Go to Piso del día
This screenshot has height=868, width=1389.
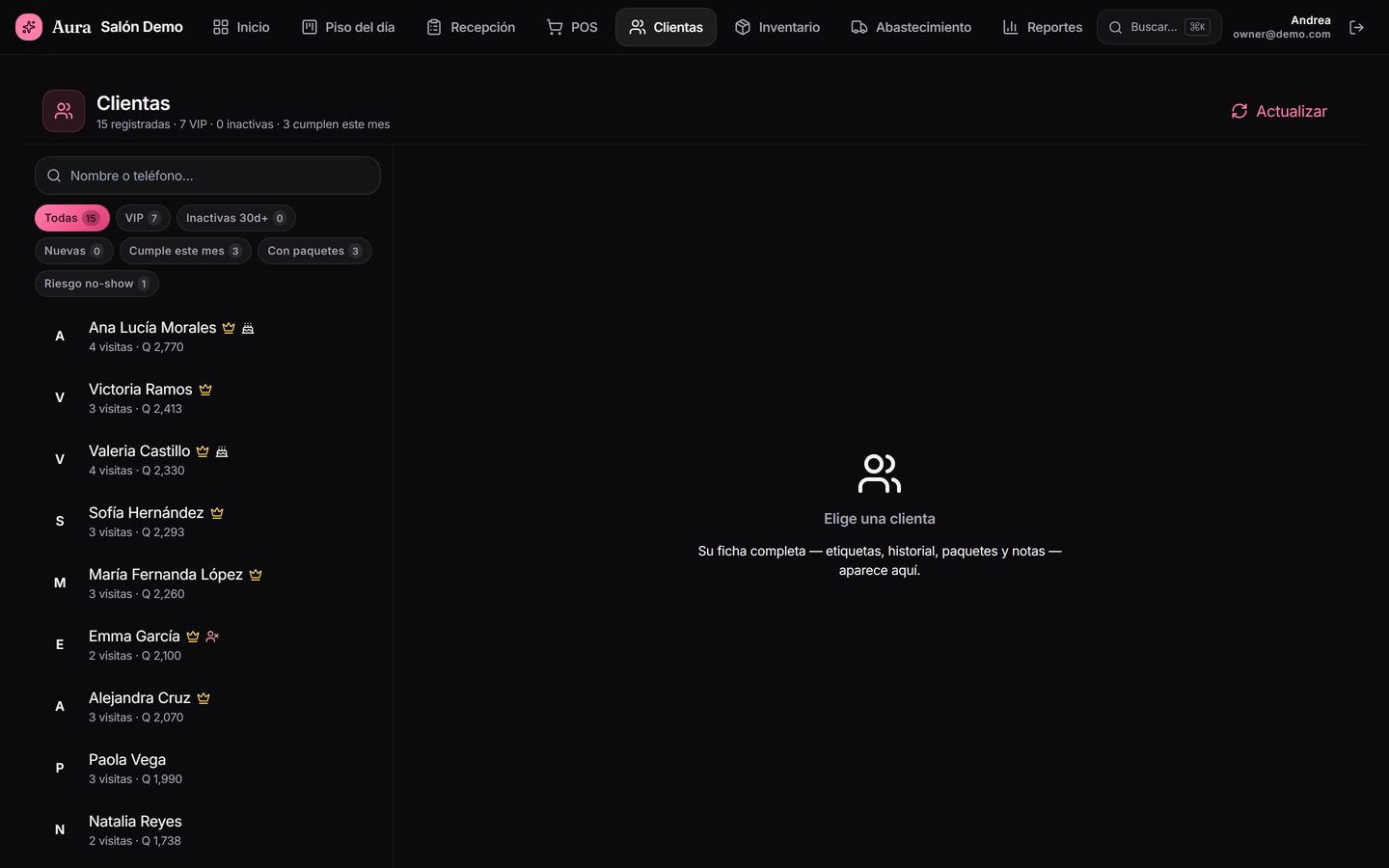pyautogui.click(x=348, y=27)
